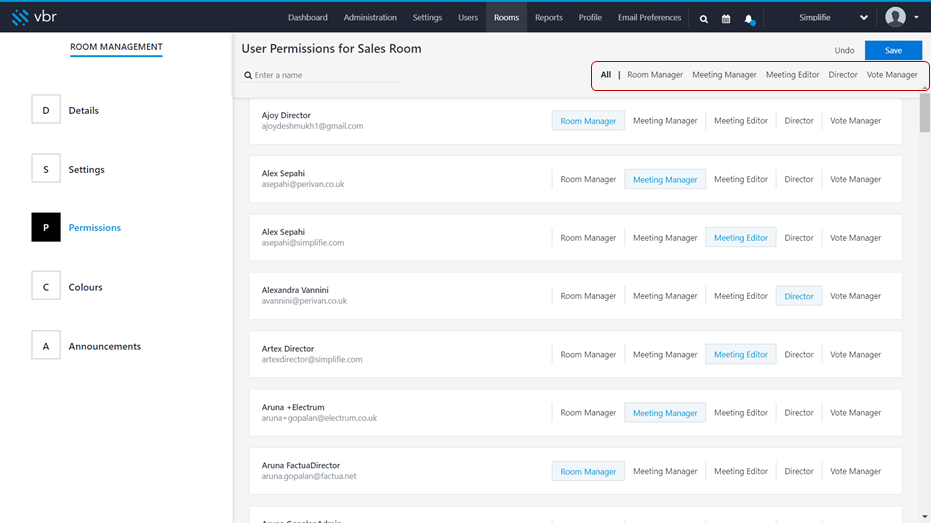This screenshot has width=931, height=523.
Task: Click email artexdirector@simplifie.com
Action: pyautogui.click(x=312, y=359)
